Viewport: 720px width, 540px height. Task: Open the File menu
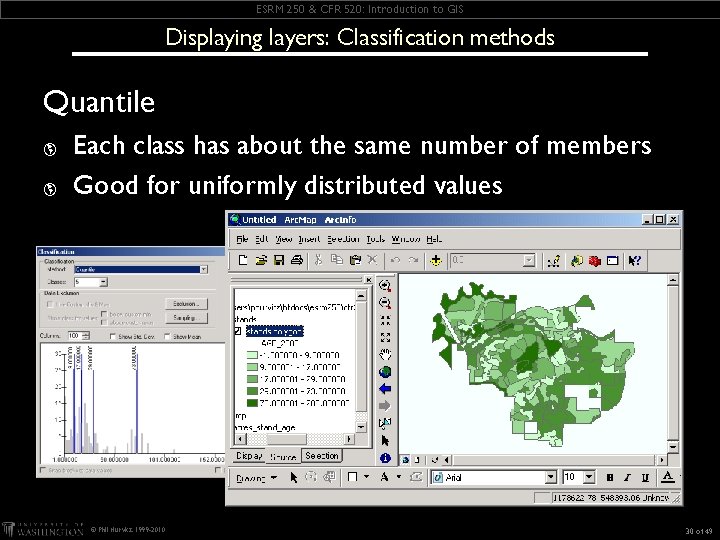point(242,239)
